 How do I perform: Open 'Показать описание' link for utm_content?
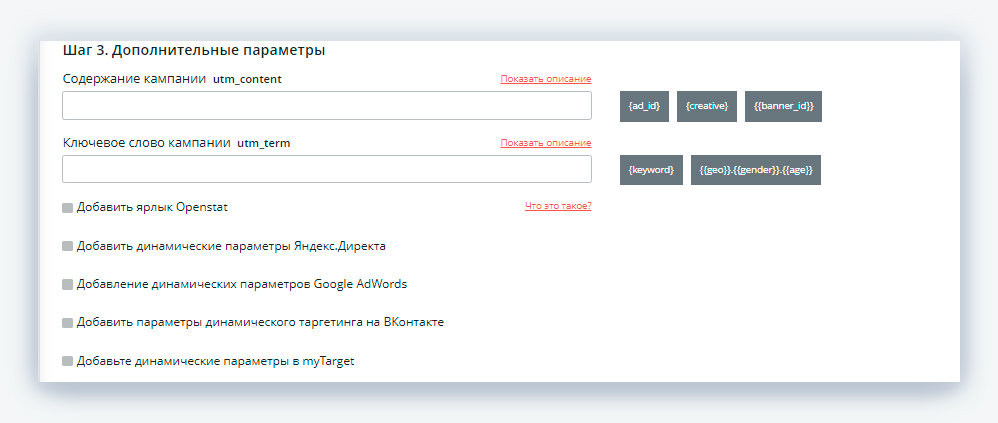[546, 79]
